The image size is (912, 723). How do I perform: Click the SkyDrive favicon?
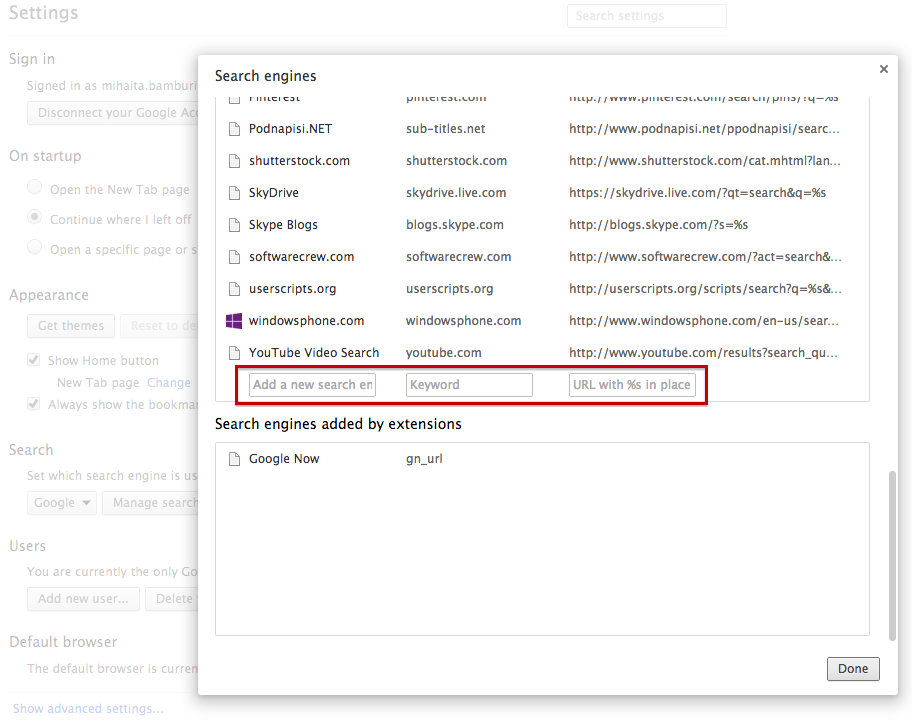pos(234,192)
